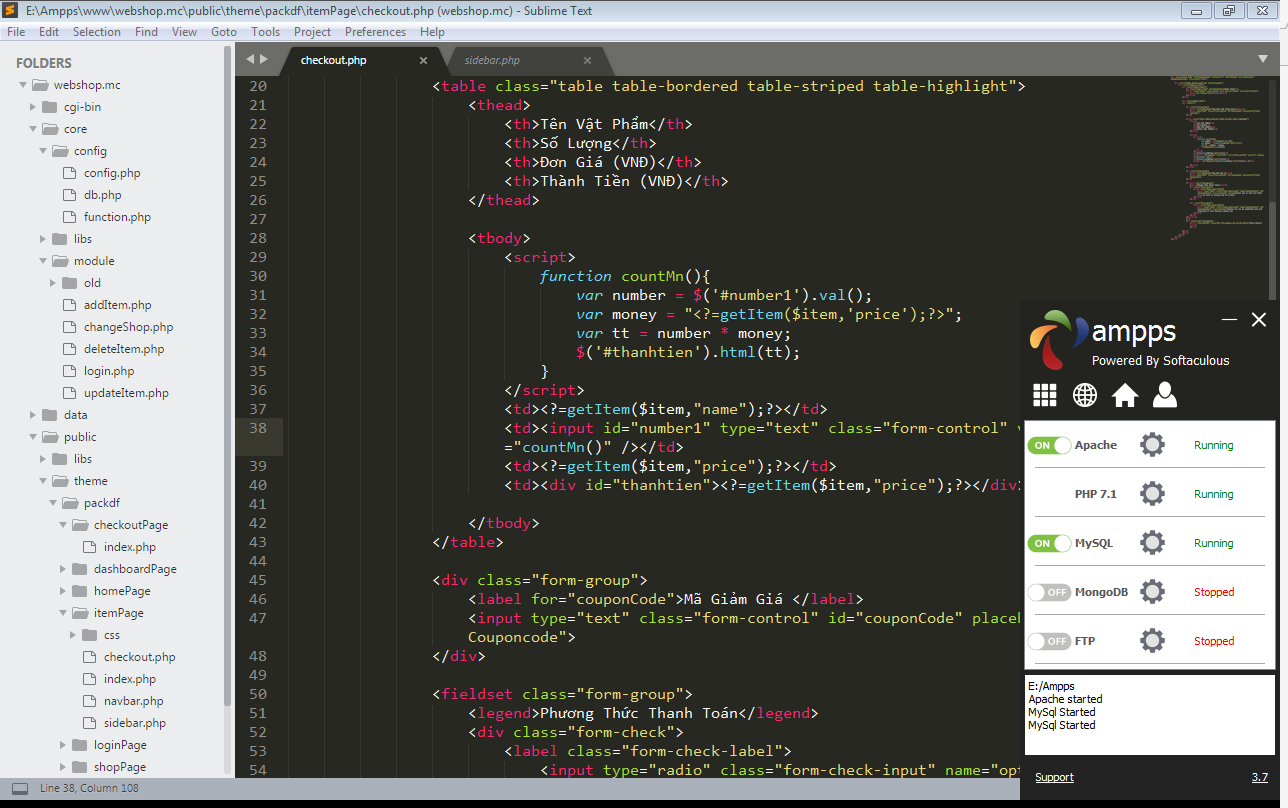Click the user admin icon in Ampps
Screen dimensions: 1288x808
(x=1164, y=395)
